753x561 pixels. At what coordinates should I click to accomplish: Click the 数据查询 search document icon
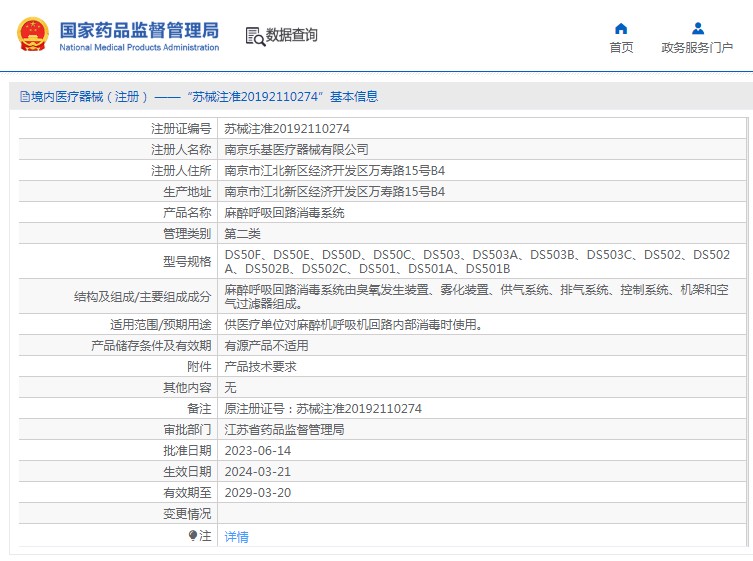pyautogui.click(x=255, y=37)
